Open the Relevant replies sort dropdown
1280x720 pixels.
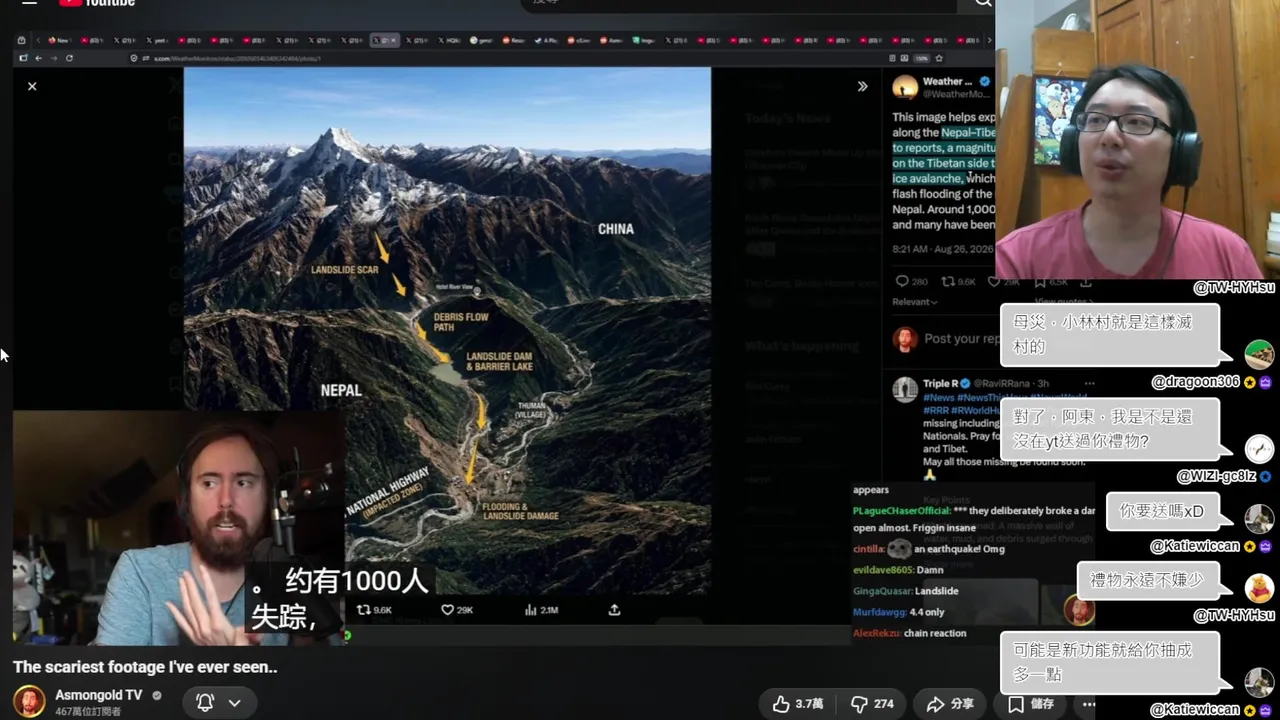[914, 302]
